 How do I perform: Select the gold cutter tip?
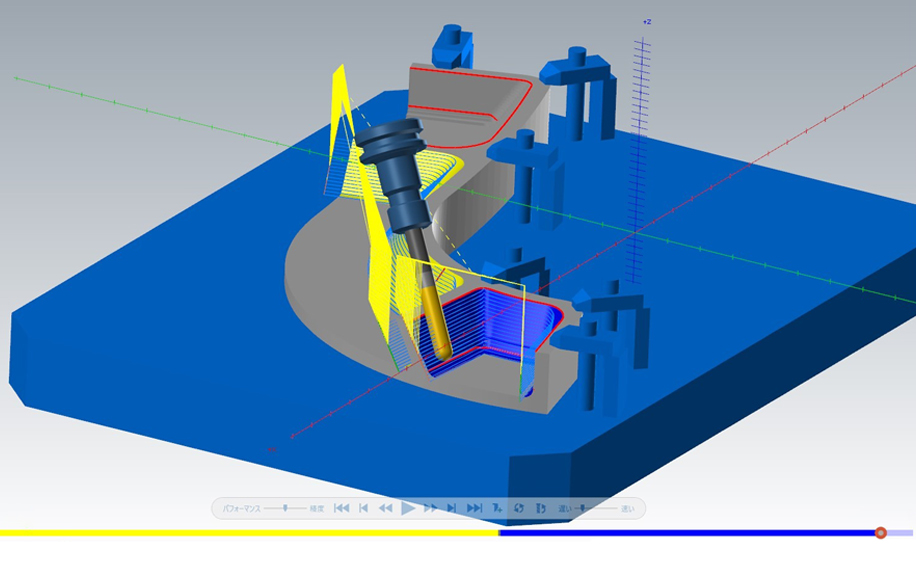[x=435, y=318]
